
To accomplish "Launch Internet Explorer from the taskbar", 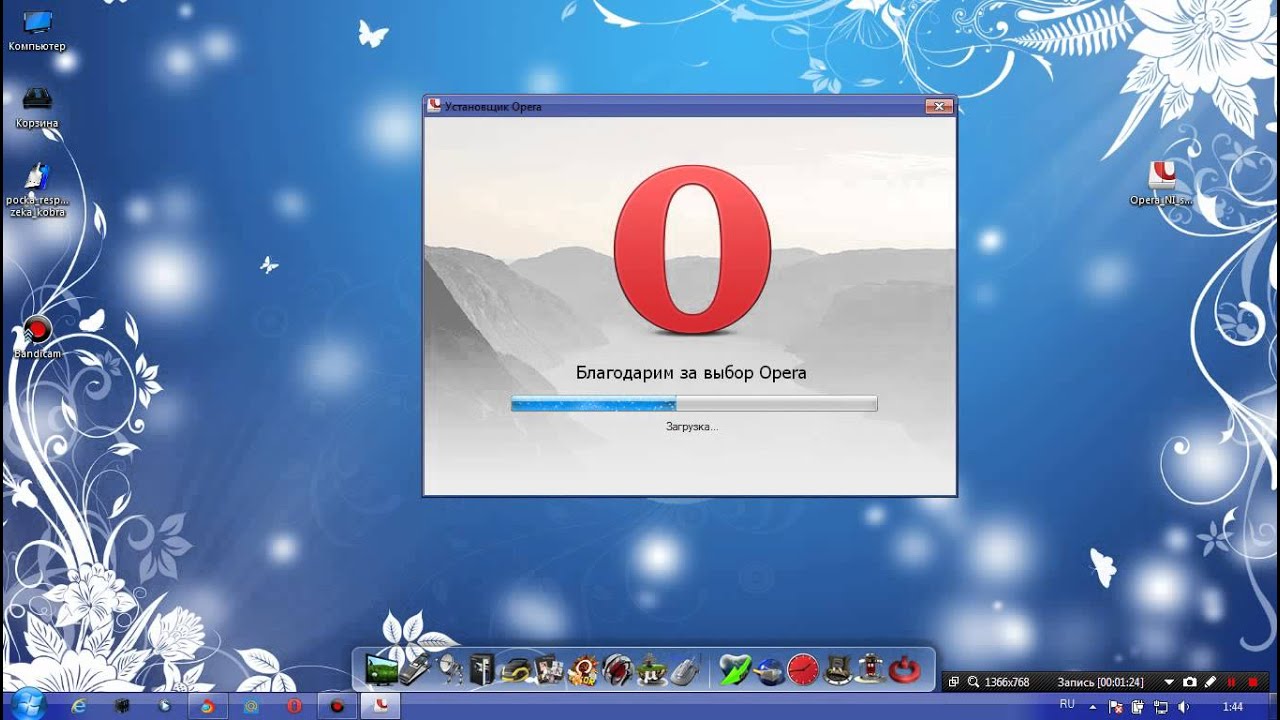I will point(78,706).
